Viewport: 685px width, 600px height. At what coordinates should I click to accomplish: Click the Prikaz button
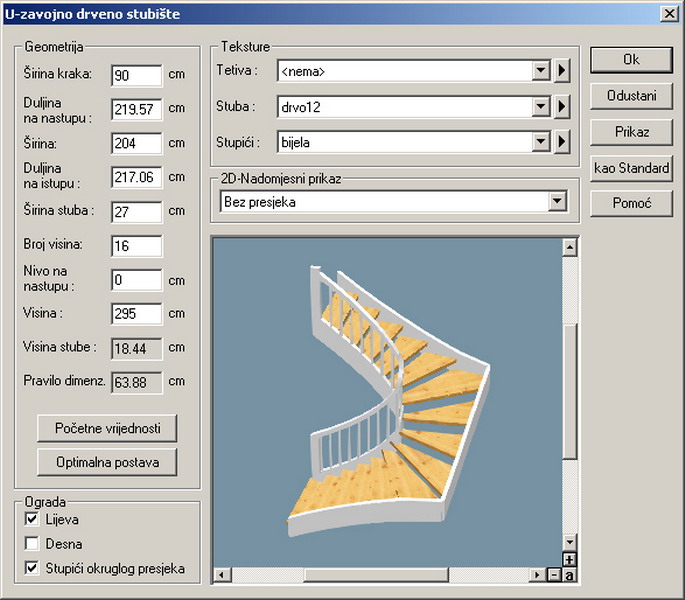coord(631,132)
